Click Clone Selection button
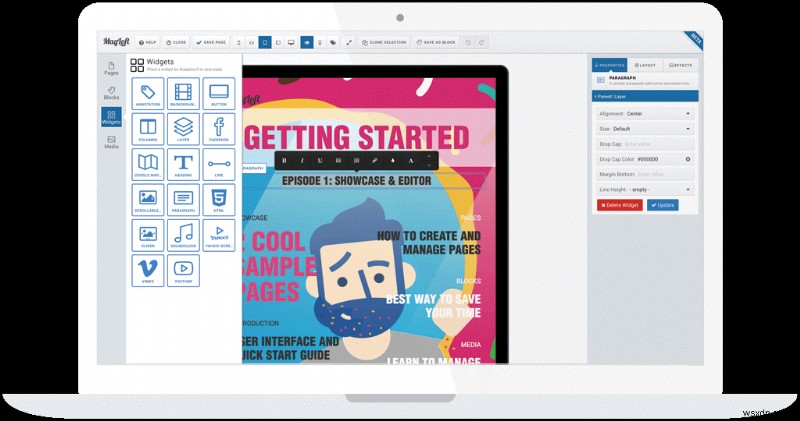The height and width of the screenshot is (421, 800). 384,42
